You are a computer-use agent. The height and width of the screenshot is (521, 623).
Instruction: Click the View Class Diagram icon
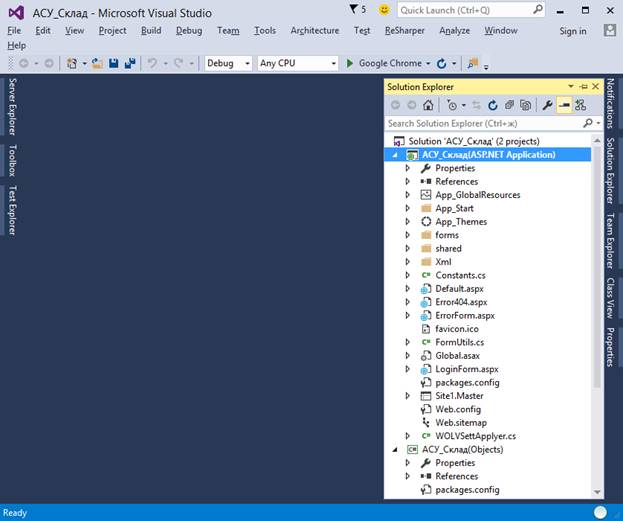tap(580, 105)
